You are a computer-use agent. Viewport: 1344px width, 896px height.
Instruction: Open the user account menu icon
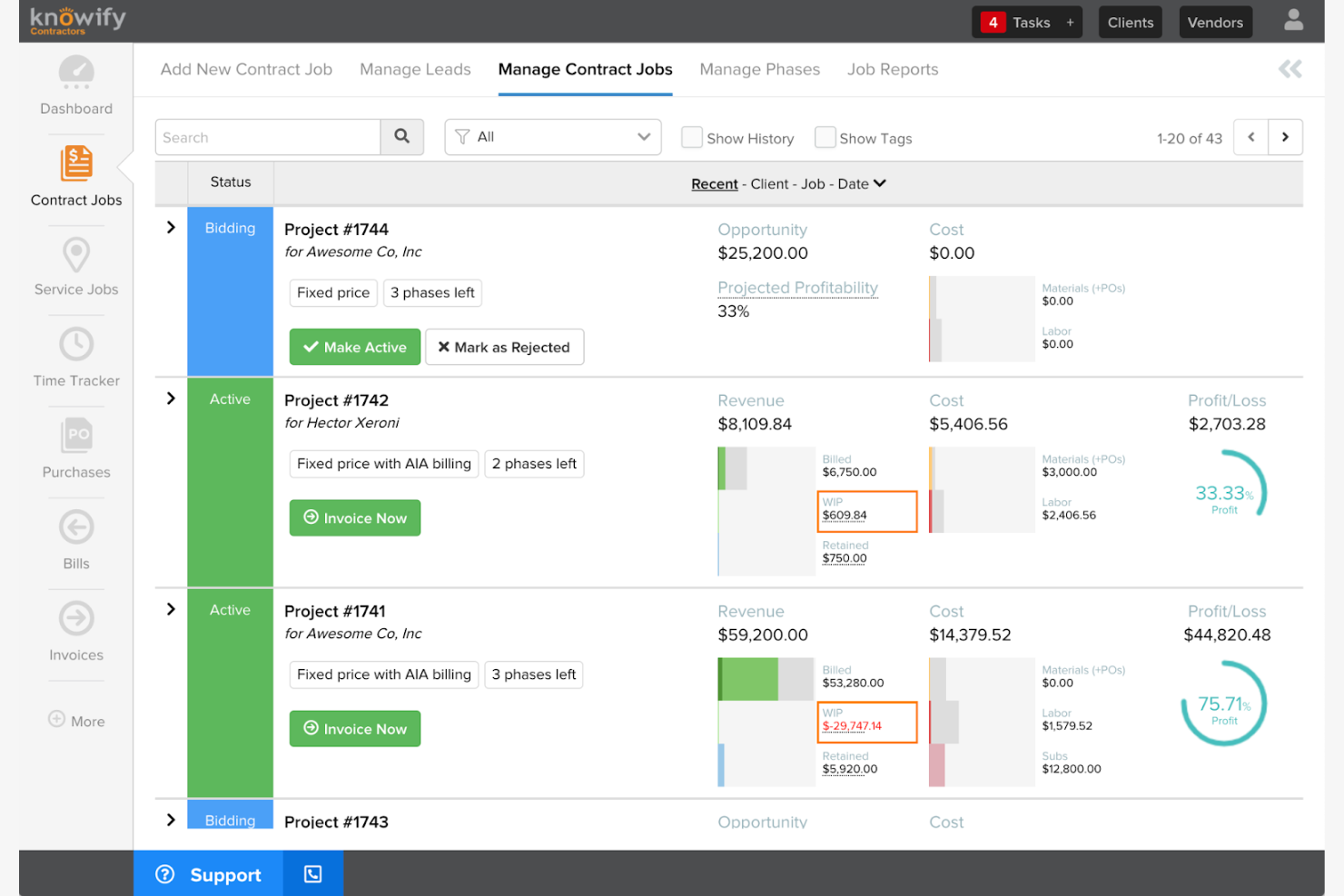tap(1293, 19)
